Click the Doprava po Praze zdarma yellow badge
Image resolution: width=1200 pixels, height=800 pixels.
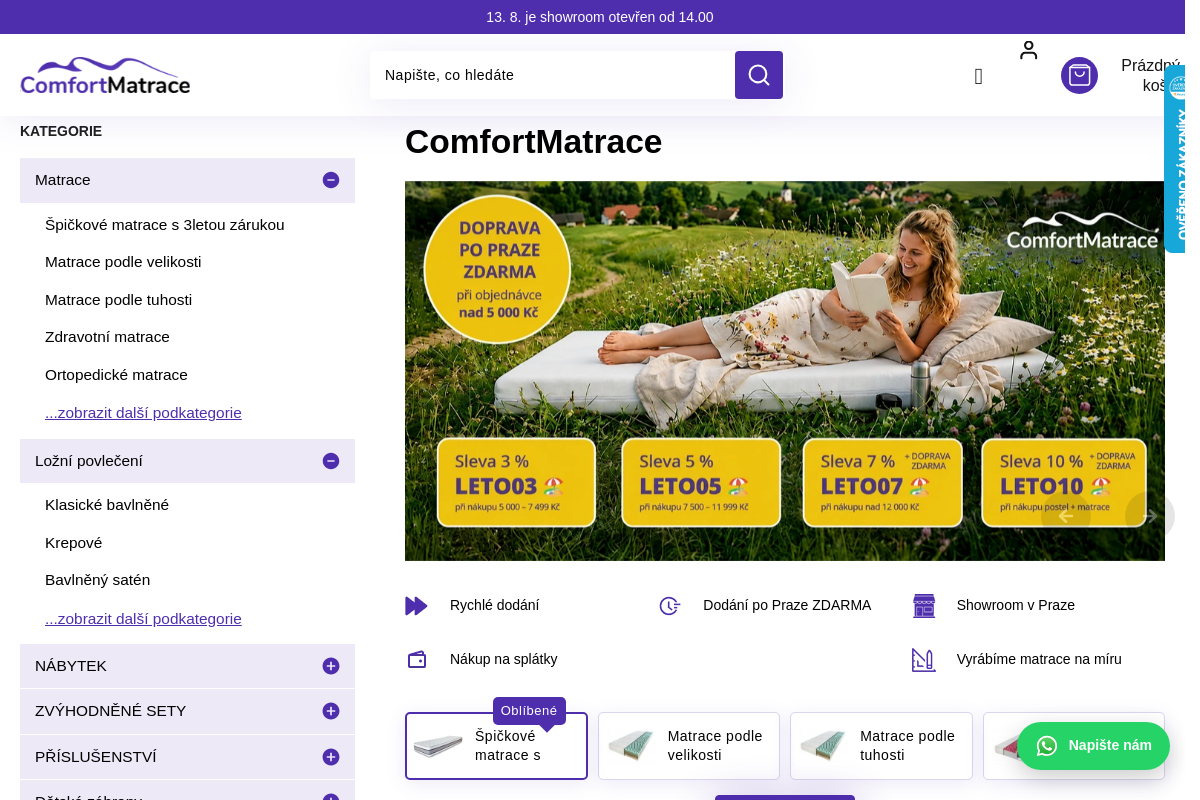[497, 270]
